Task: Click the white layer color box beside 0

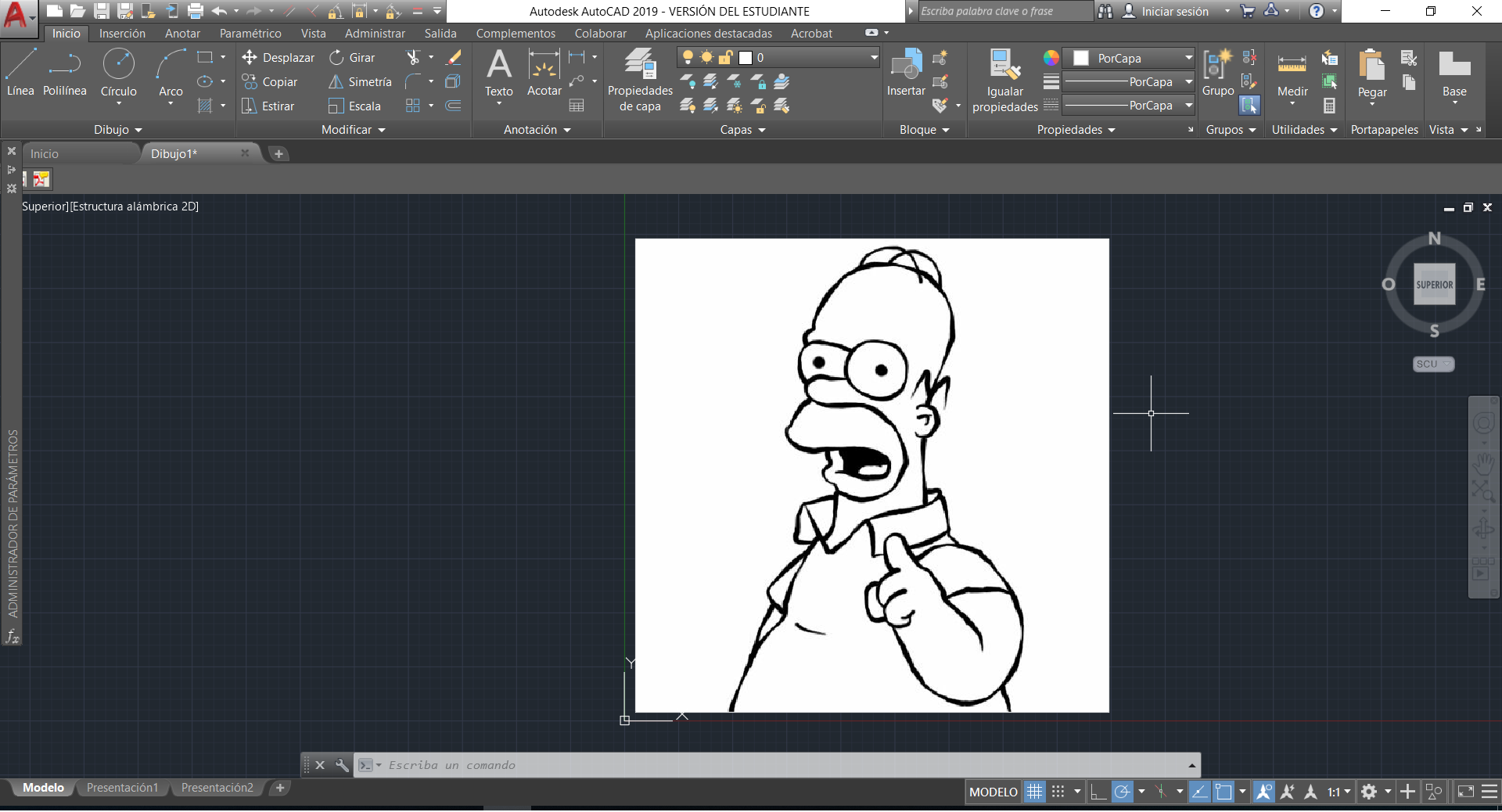Action: [746, 57]
